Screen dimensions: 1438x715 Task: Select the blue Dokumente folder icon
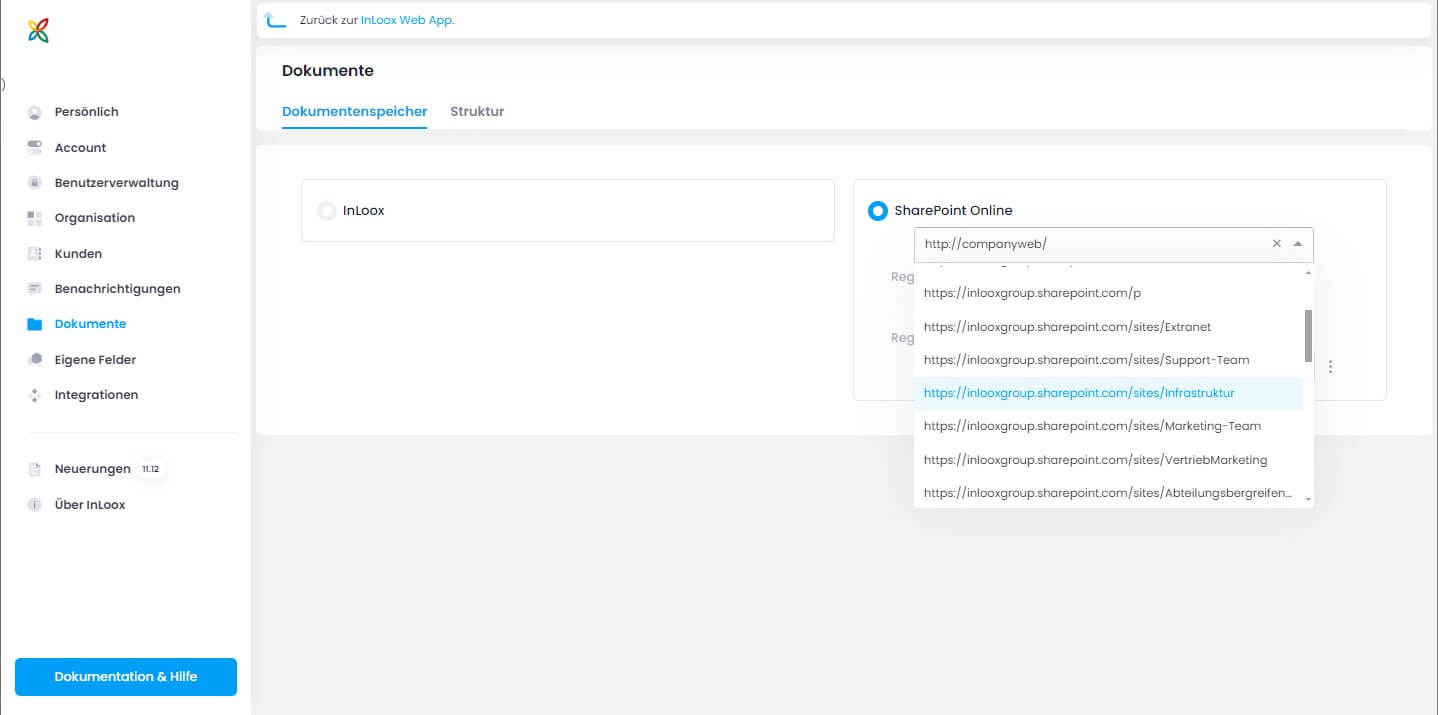point(35,323)
